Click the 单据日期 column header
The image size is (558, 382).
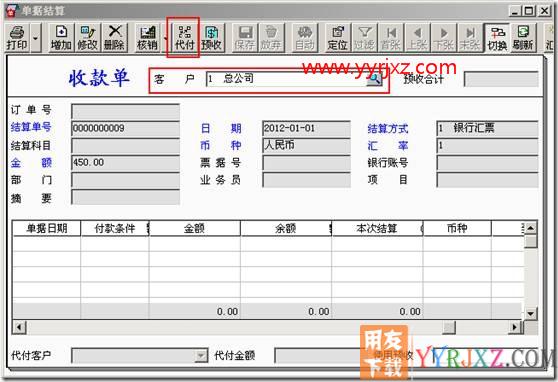point(47,228)
